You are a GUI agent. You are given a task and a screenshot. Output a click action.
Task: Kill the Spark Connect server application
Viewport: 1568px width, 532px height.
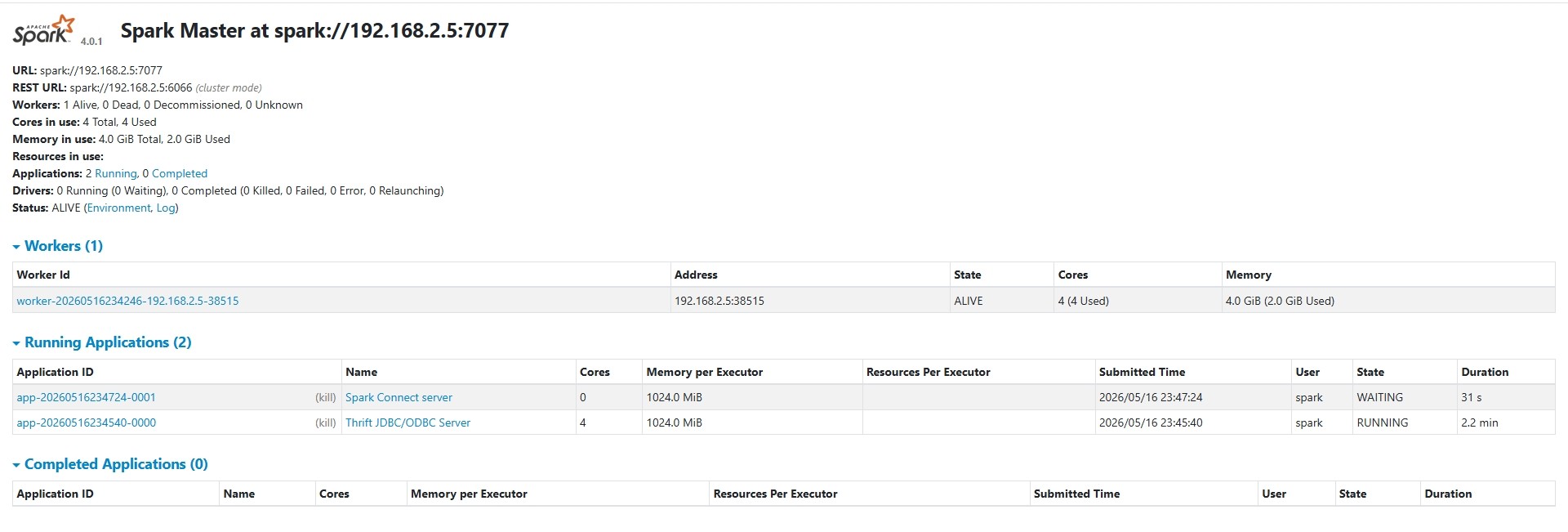[326, 397]
